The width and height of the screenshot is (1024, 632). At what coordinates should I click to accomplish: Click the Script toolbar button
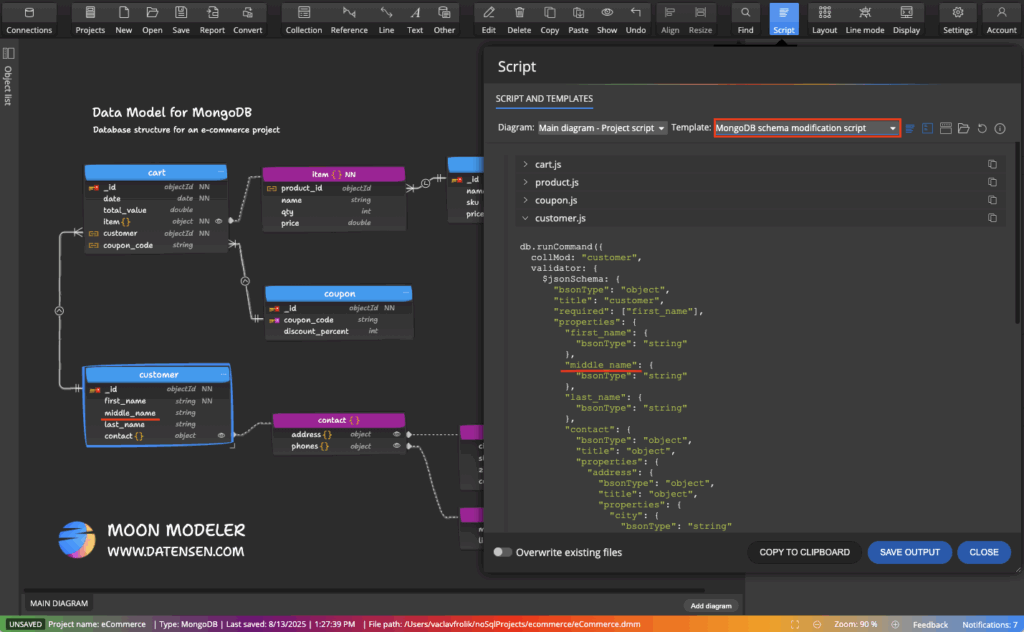[784, 20]
